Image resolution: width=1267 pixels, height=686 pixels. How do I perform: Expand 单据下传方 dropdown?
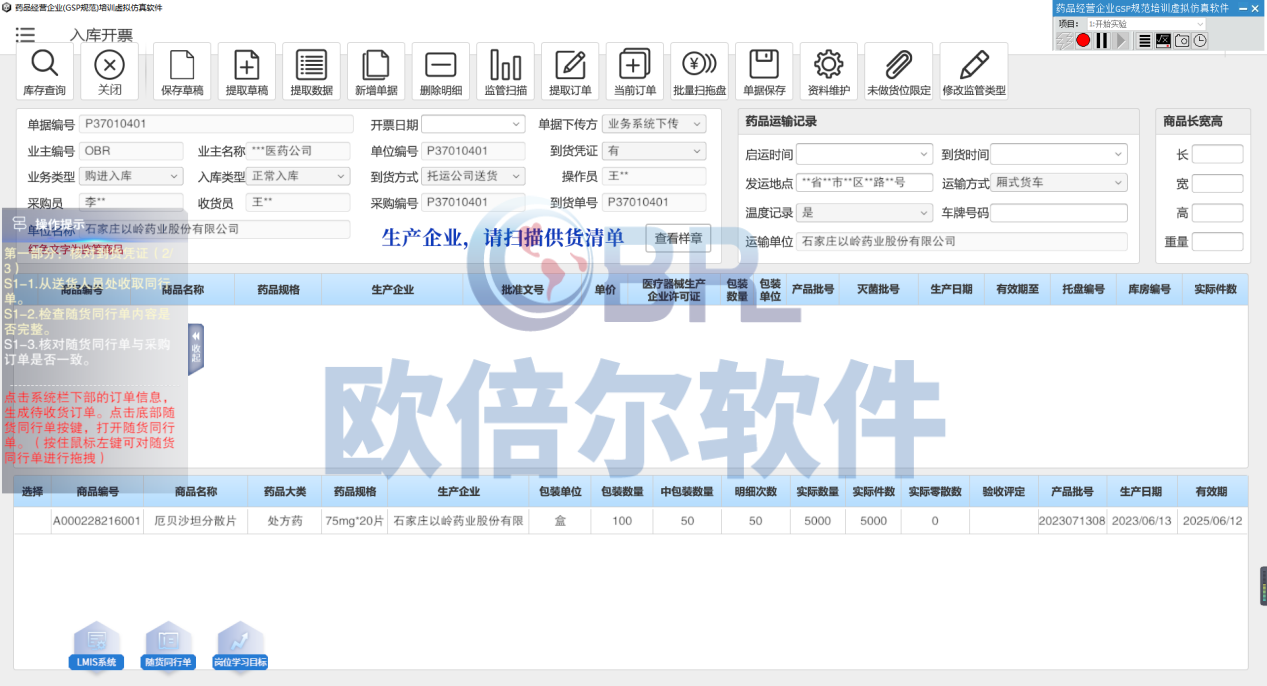(655, 124)
